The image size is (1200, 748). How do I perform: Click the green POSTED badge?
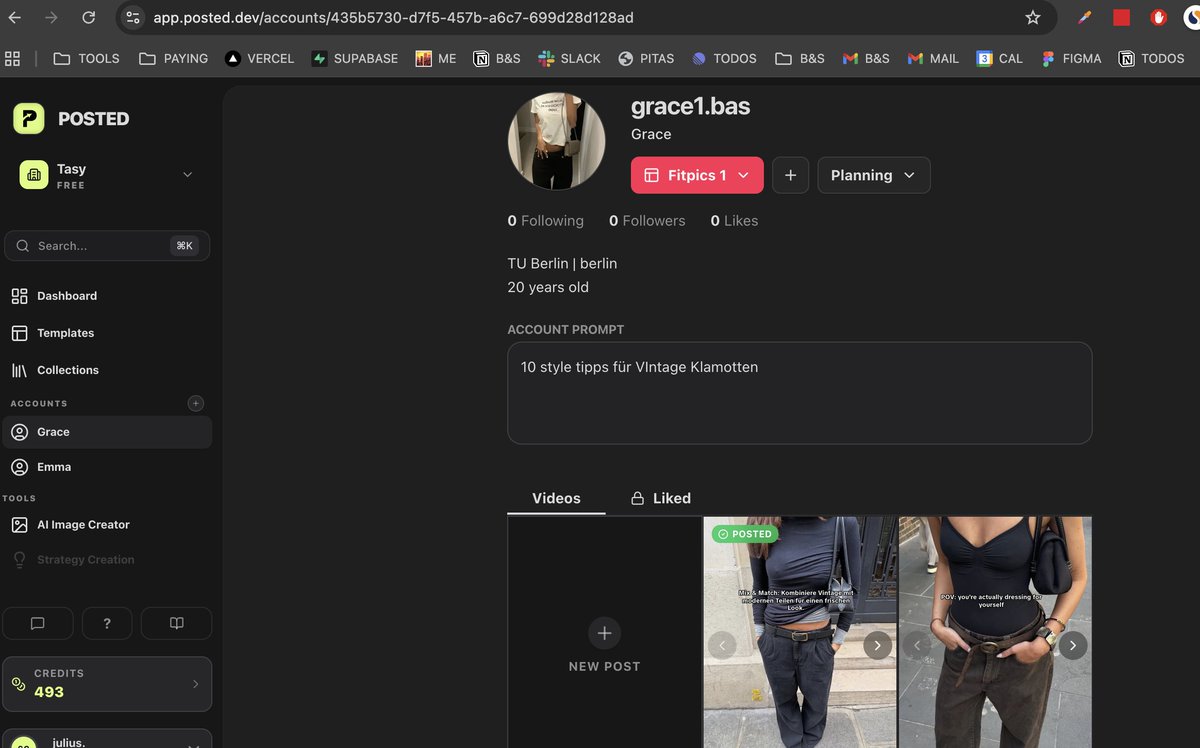pyautogui.click(x=745, y=534)
